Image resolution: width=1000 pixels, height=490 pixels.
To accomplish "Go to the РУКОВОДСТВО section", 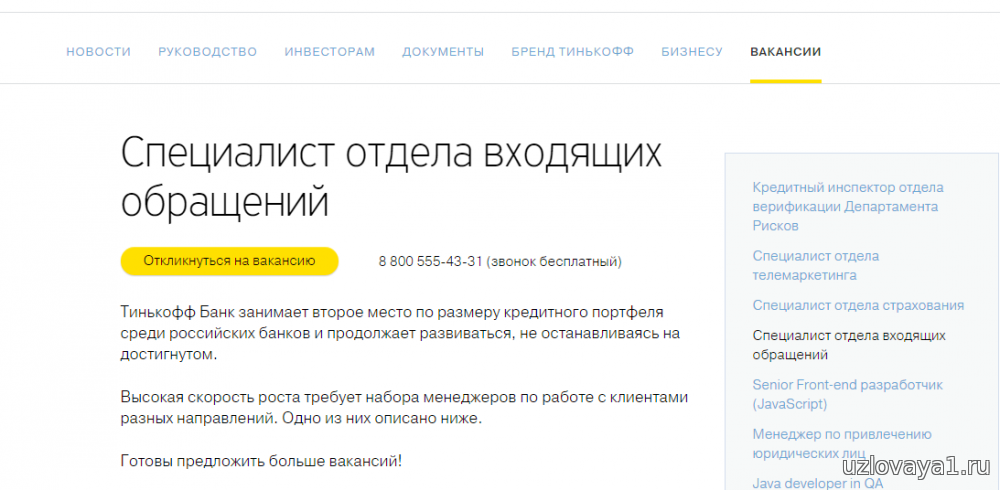I will pos(207,52).
